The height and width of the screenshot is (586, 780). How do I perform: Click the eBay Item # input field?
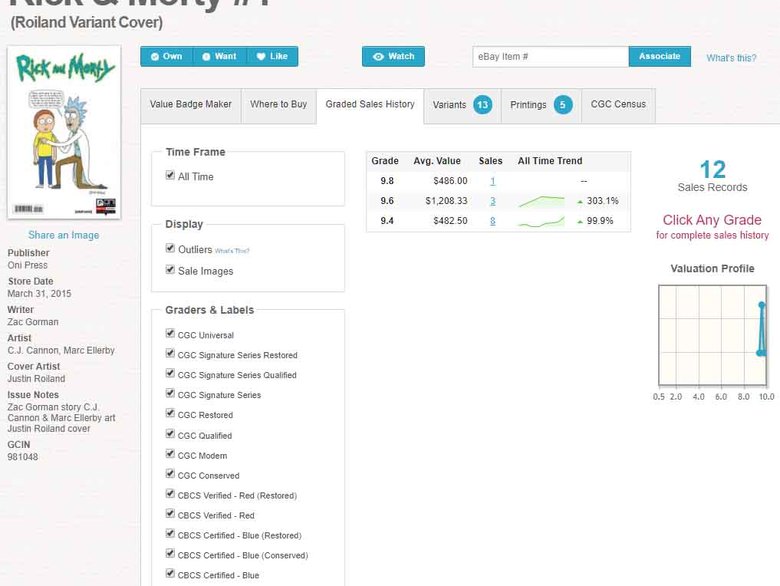[550, 56]
